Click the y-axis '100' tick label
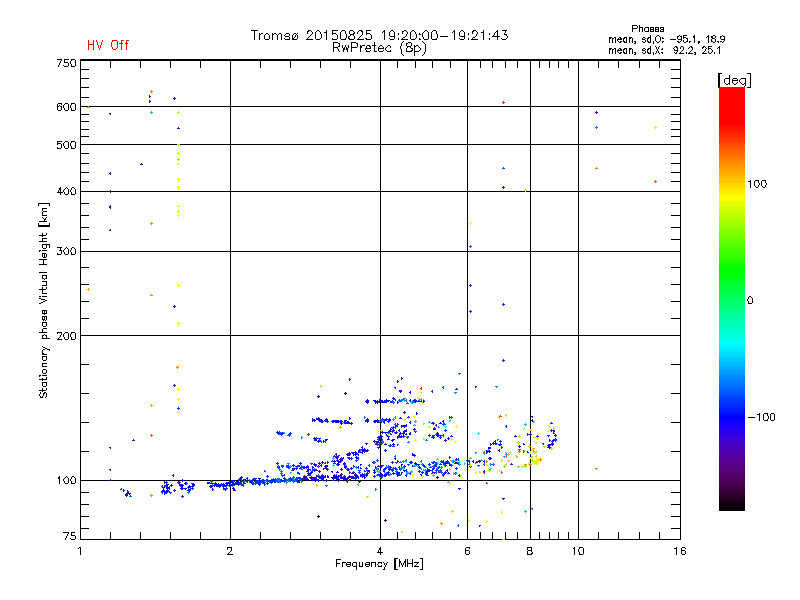This screenshot has height=600, width=800. pos(67,480)
